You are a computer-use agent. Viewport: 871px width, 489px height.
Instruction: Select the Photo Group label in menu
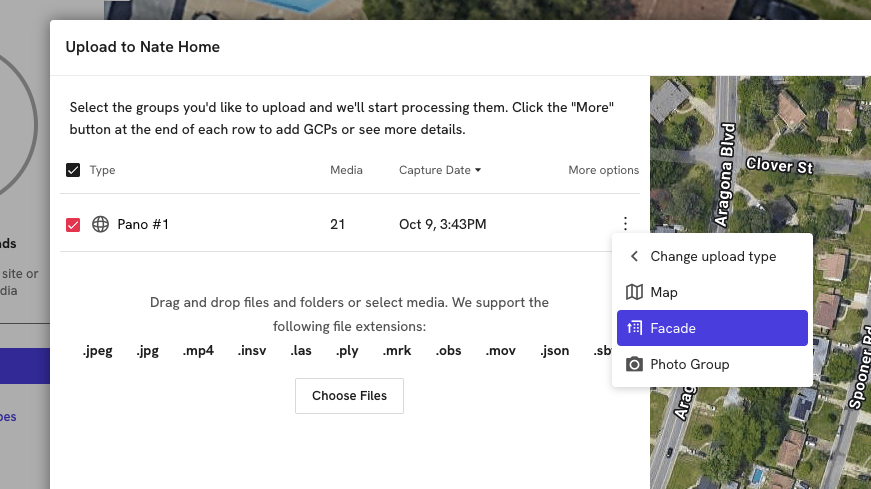coord(689,365)
